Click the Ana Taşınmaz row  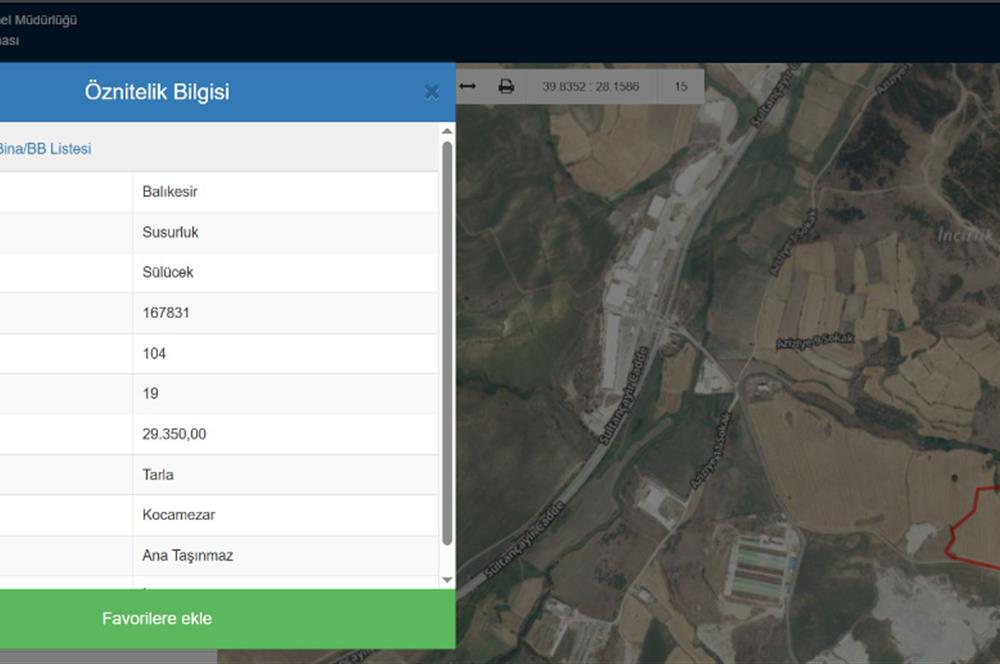pyautogui.click(x=285, y=555)
